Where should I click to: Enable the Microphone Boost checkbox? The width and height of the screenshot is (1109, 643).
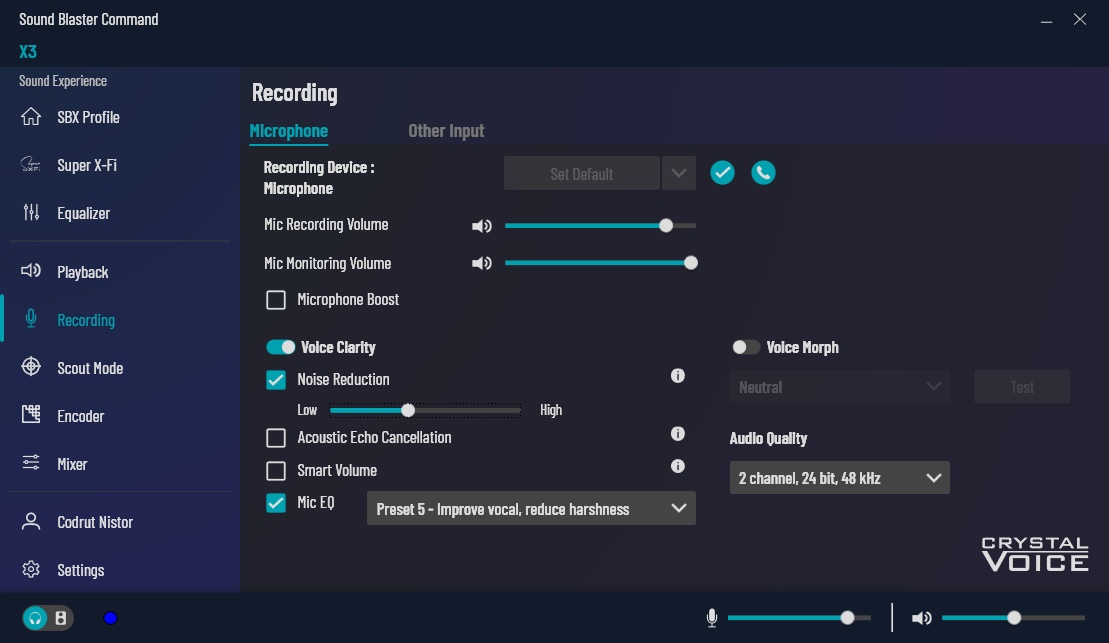click(276, 300)
